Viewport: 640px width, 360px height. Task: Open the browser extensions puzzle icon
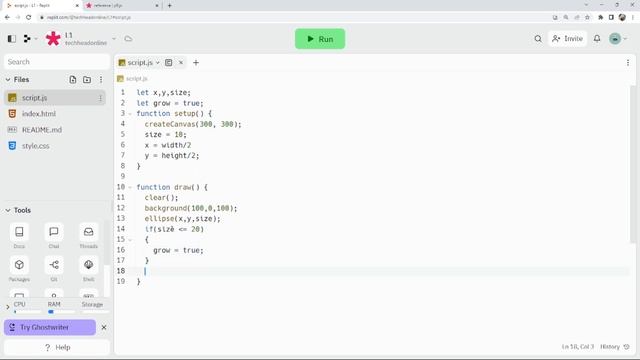click(x=600, y=17)
